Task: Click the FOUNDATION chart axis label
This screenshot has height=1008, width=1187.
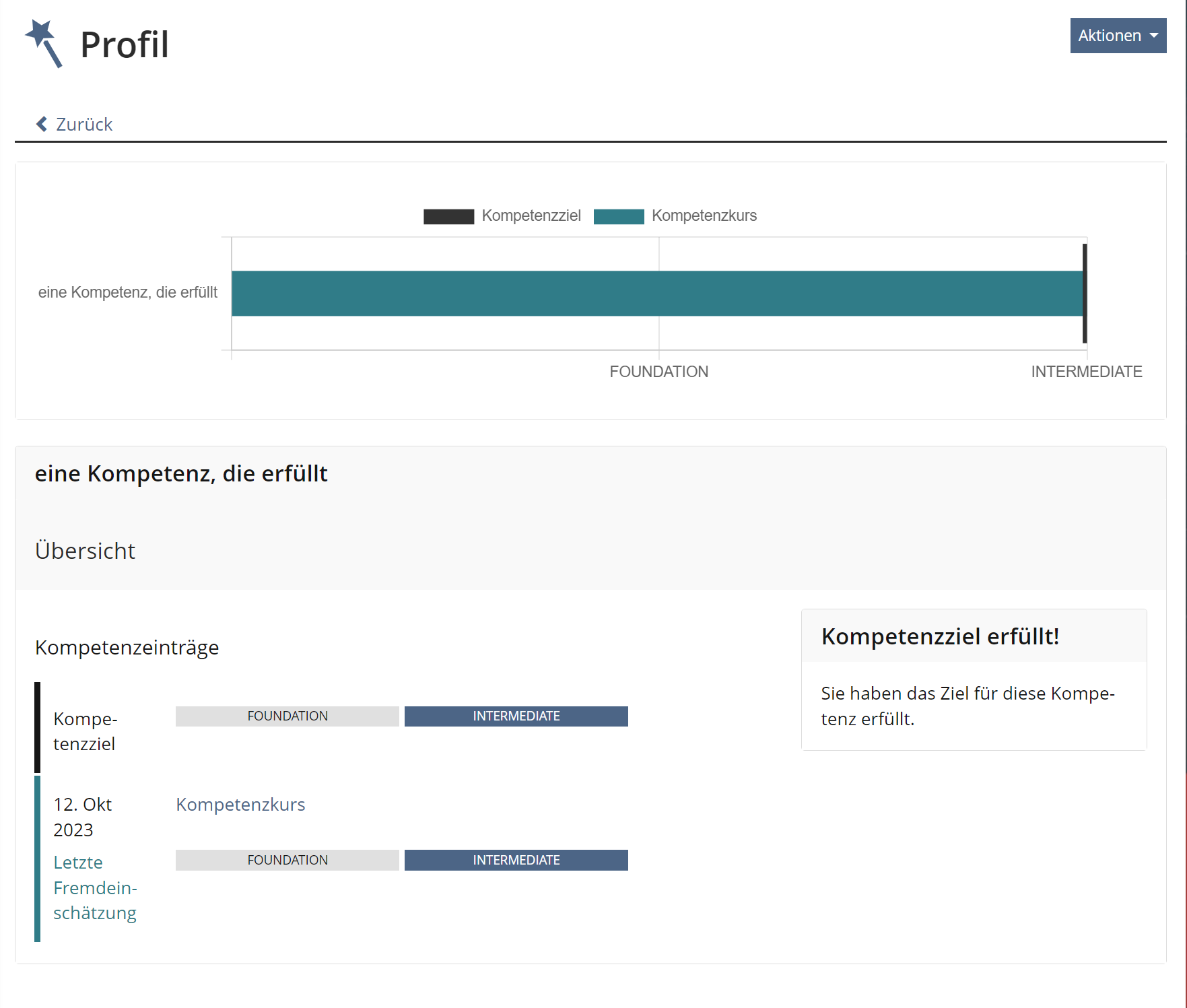Action: 658,372
